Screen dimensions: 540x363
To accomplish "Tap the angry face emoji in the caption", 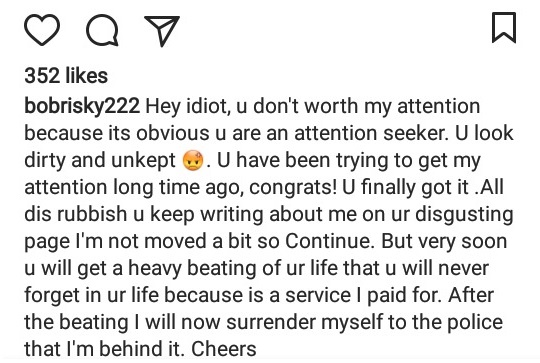I will click(193, 160).
